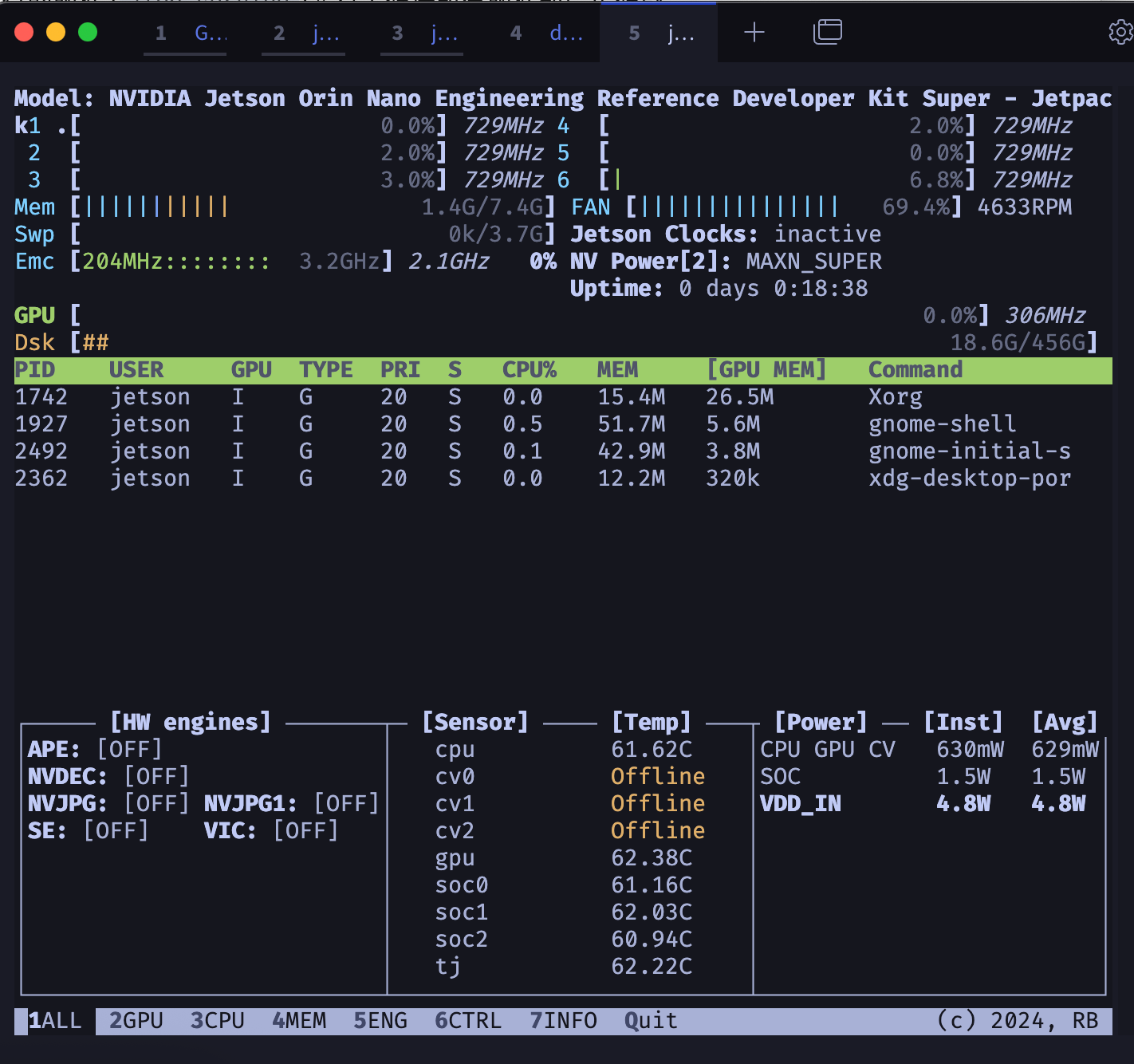Viewport: 1134px width, 1064px height.
Task: Click the tj temperature 62.22C
Action: 652,967
